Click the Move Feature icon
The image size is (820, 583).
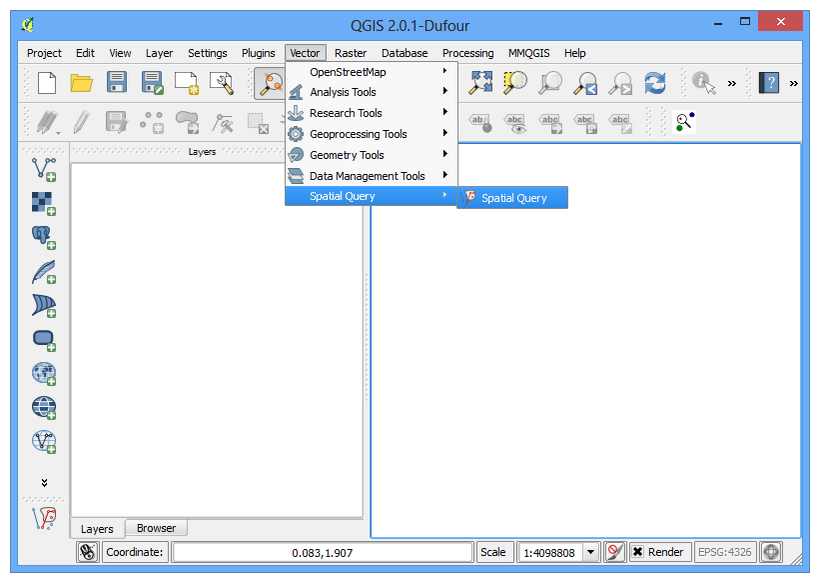(187, 123)
